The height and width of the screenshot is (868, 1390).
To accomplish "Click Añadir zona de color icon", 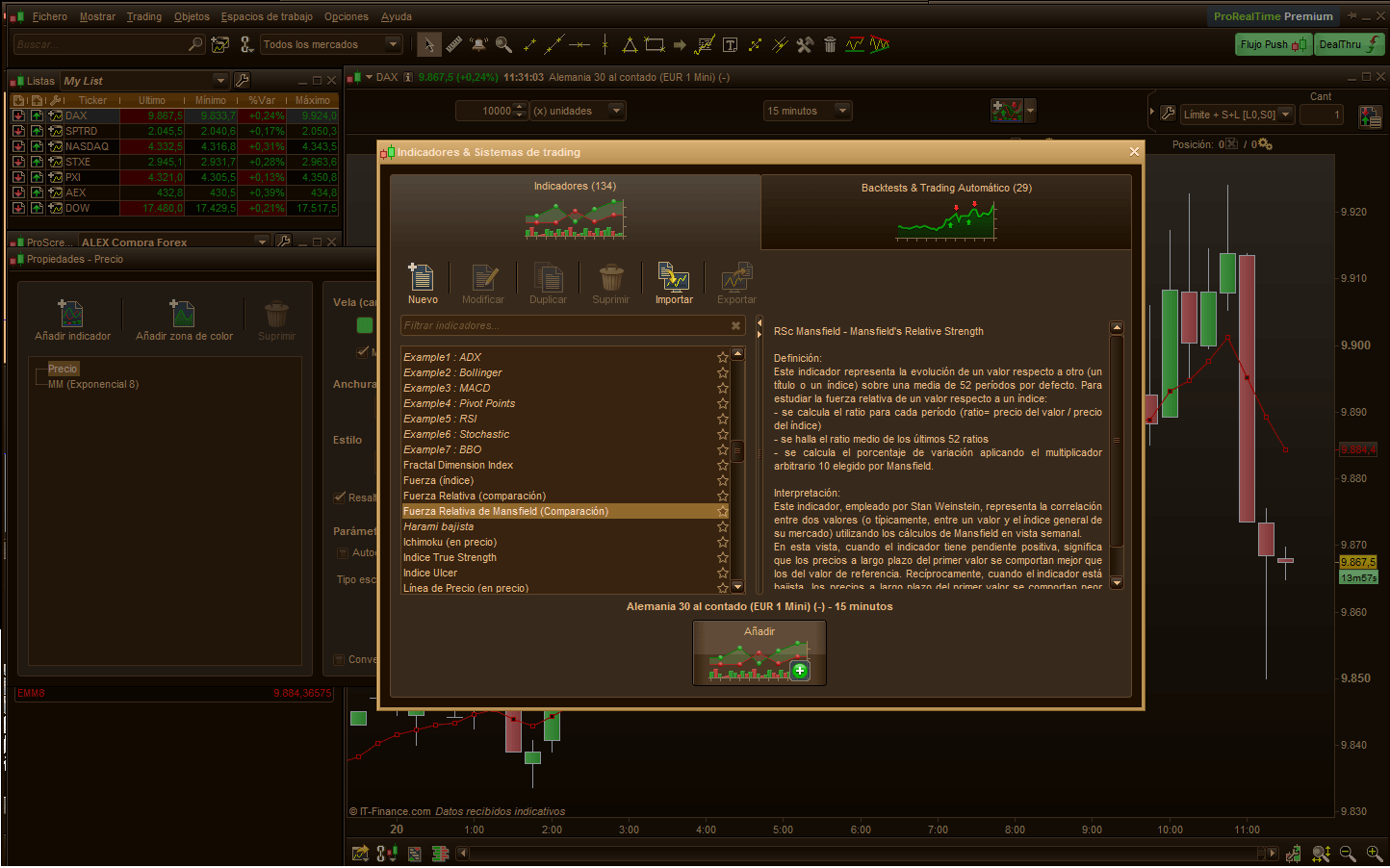I will (184, 320).
